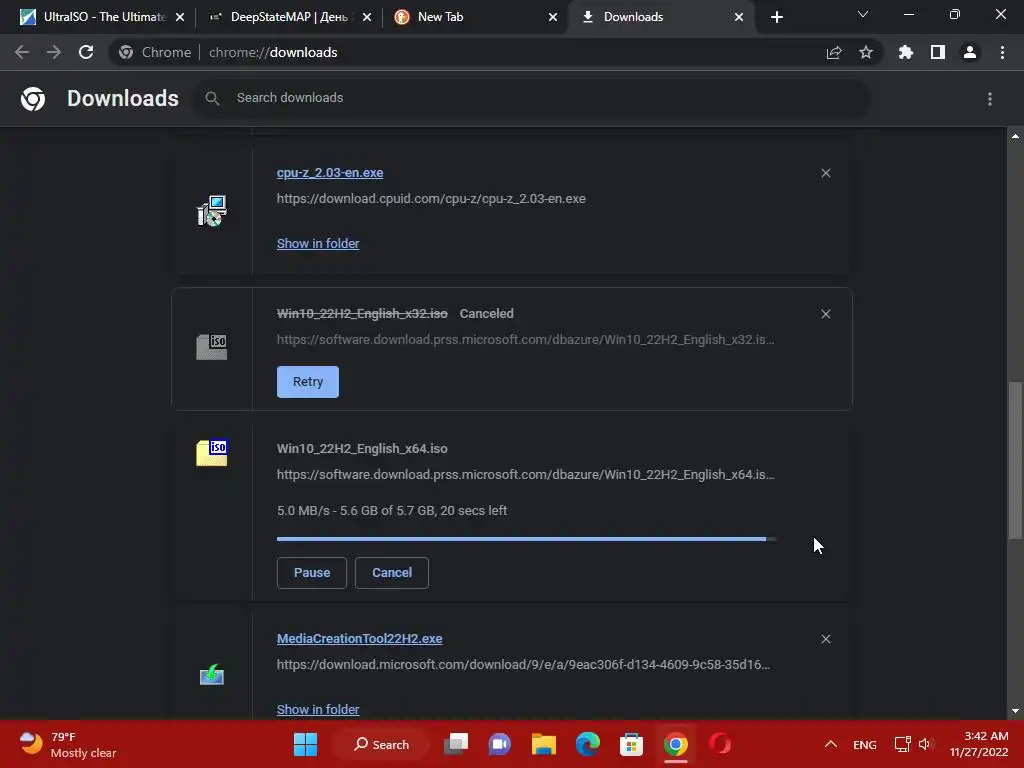The height and width of the screenshot is (768, 1024).
Task: Open Windows Search on the taskbar
Action: [x=381, y=744]
